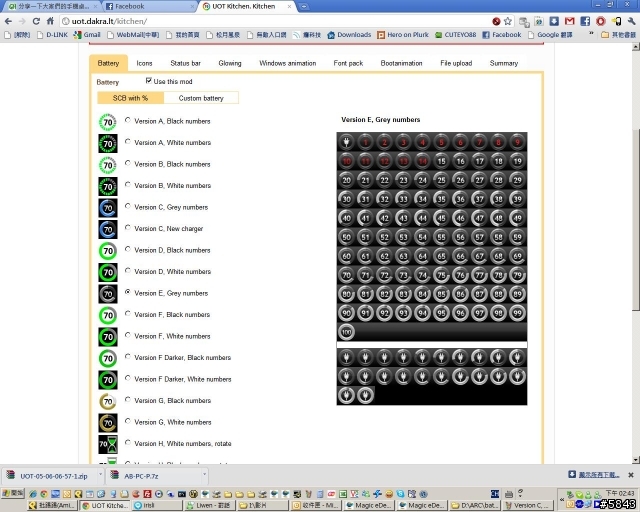Switch to Version C taskbar window
Screen dimensions: 640x512
click(528, 505)
